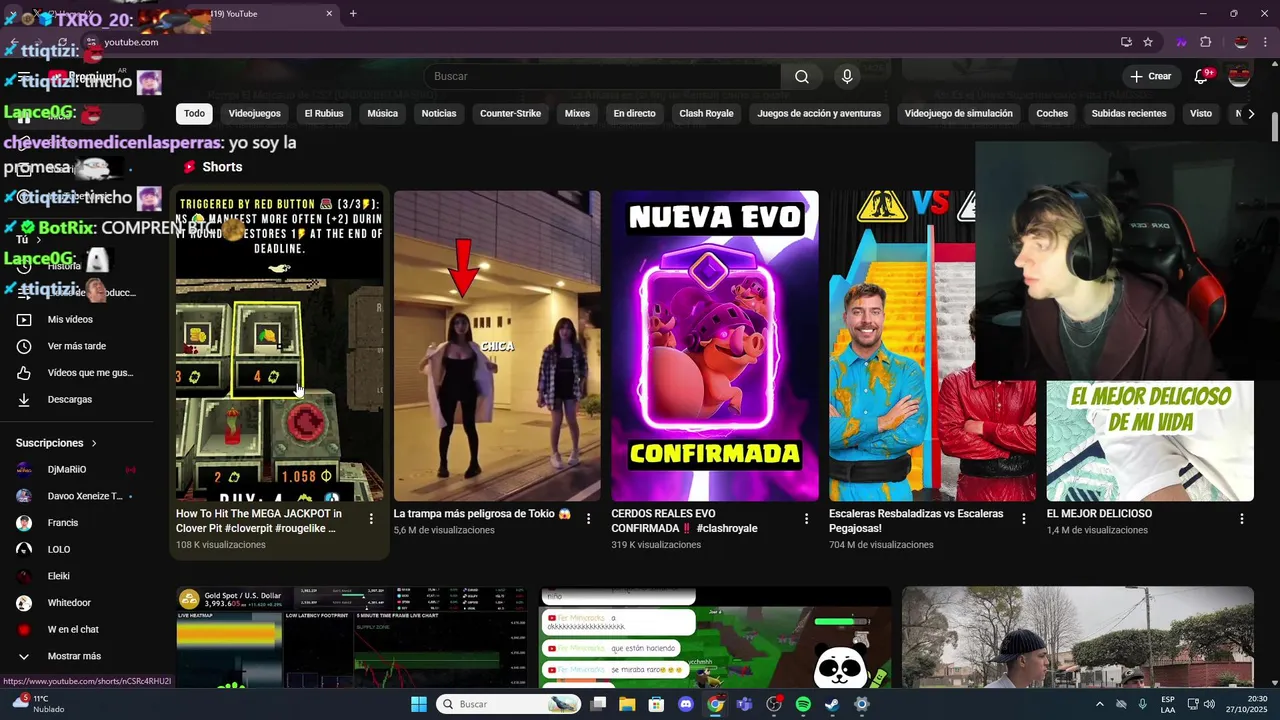Select the 'En directo' filter chip
The width and height of the screenshot is (1280, 720).
tap(635, 114)
